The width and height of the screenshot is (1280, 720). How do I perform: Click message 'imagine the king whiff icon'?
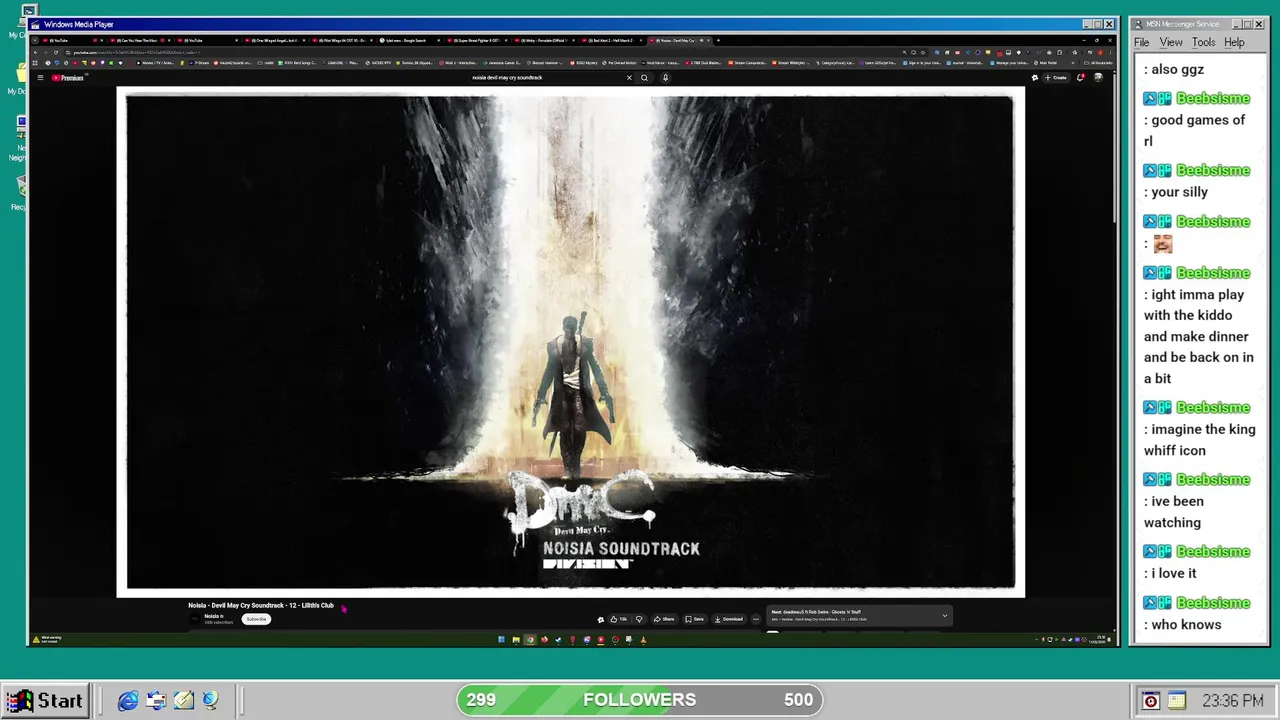coord(1199,440)
